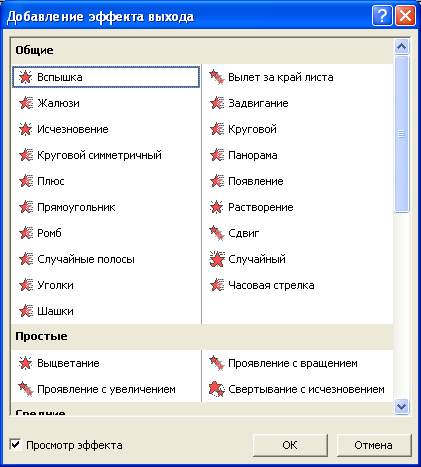Image resolution: width=421 pixels, height=467 pixels.
Task: Click the Жалюзи effect icon
Action: point(26,103)
